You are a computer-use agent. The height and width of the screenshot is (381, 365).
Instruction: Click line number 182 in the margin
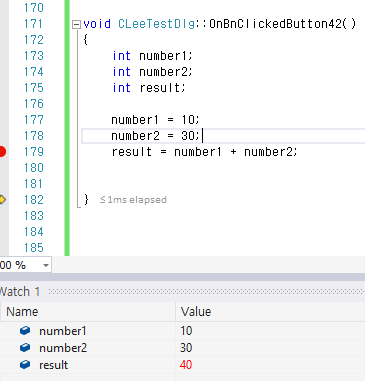click(34, 200)
